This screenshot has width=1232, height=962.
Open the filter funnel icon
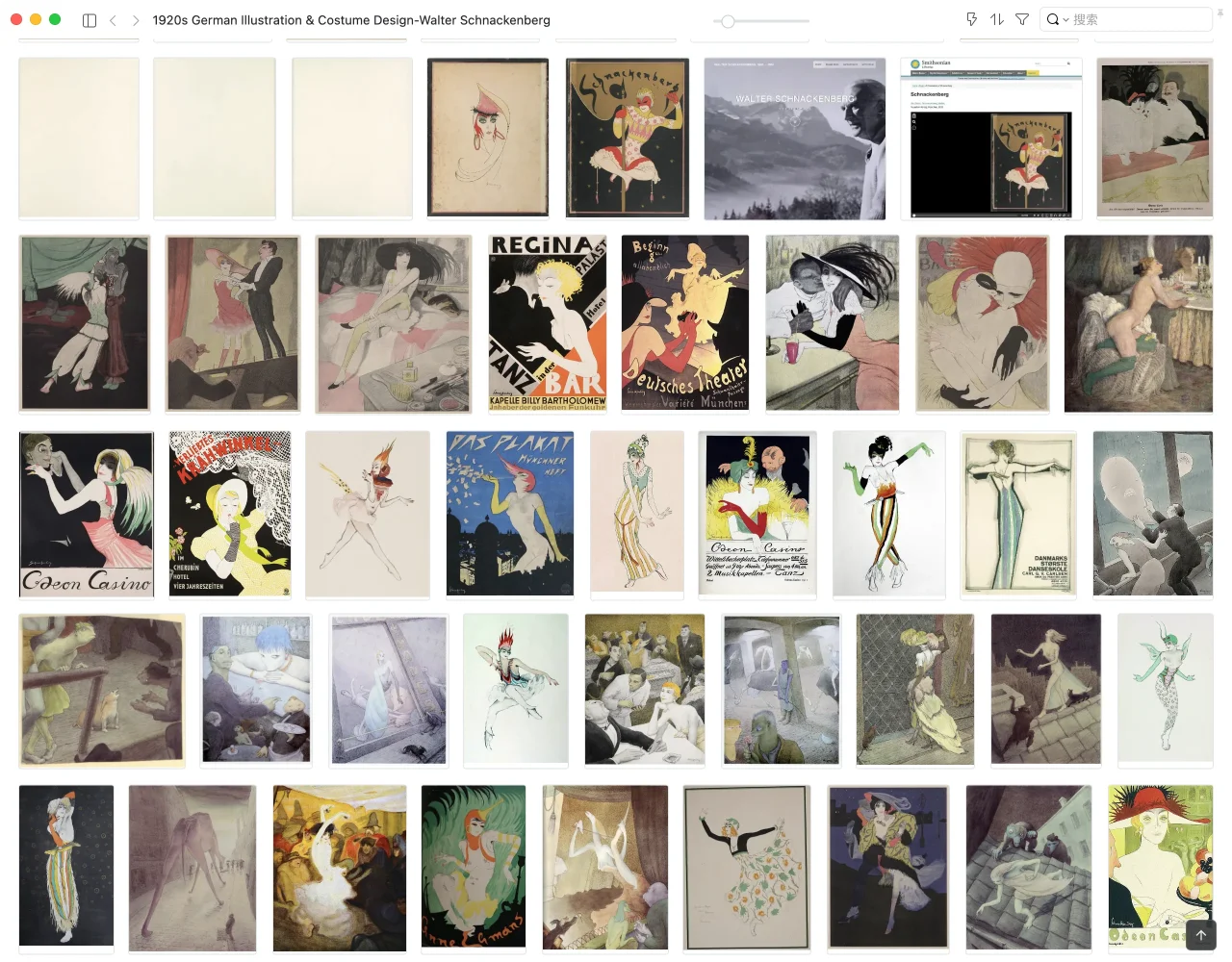[x=1022, y=19]
